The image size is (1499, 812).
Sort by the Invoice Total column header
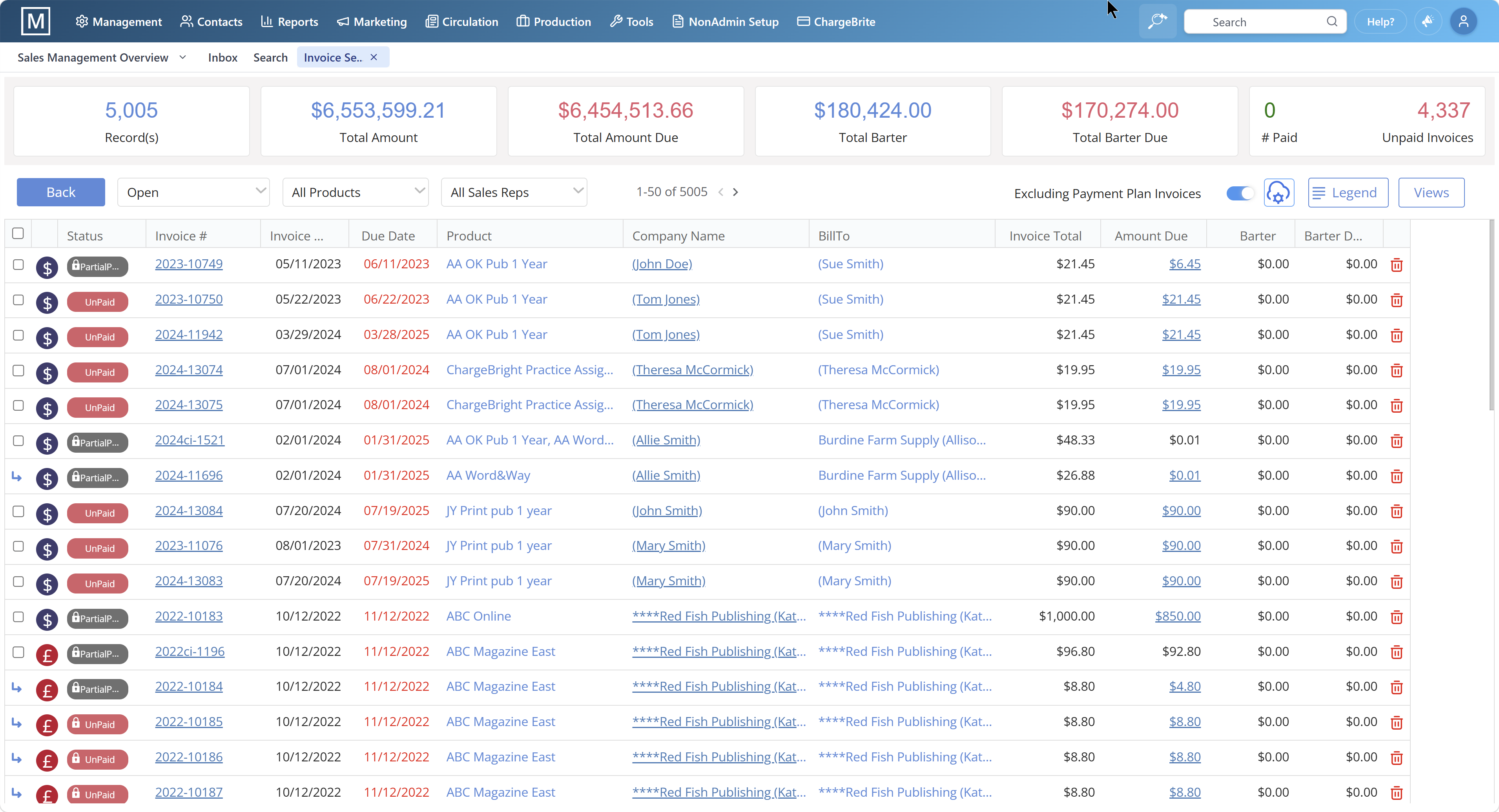(1045, 236)
